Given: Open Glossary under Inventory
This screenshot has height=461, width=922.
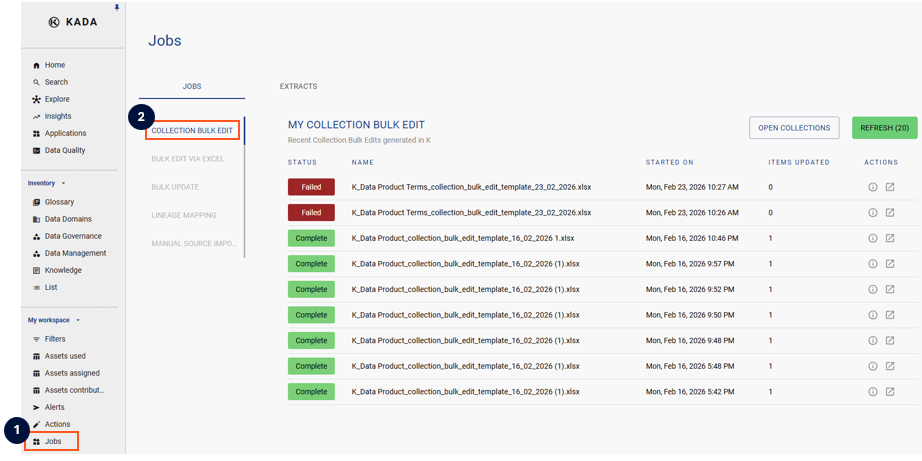Looking at the screenshot, I should [x=59, y=202].
